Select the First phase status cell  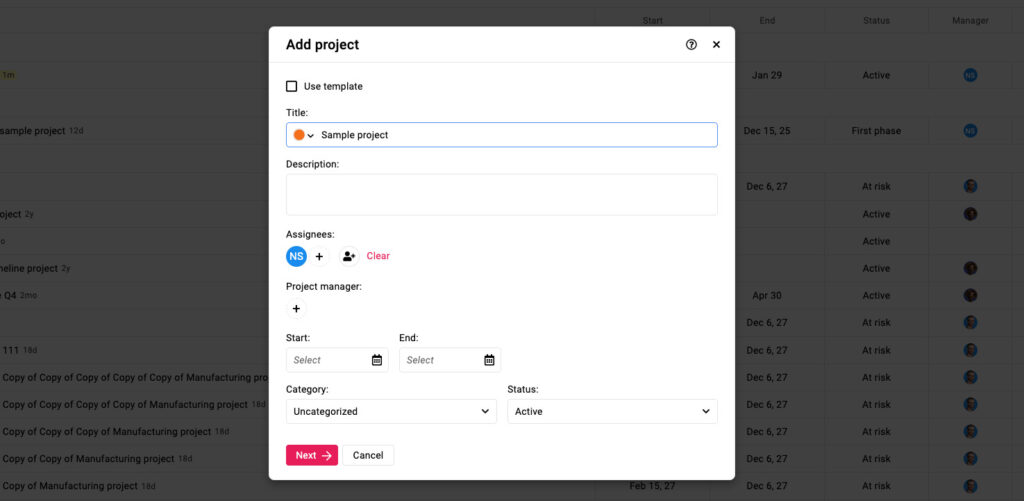876,131
